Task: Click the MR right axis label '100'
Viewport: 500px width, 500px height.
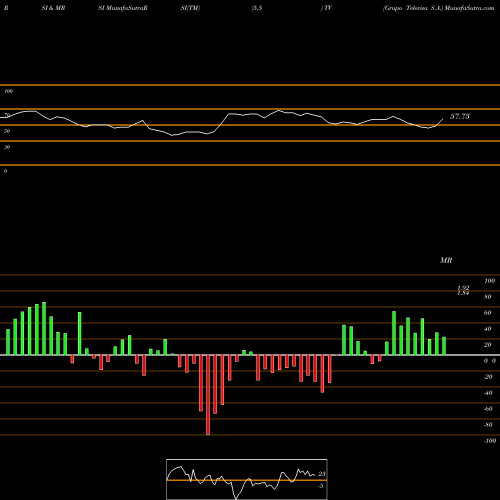Action: click(489, 281)
